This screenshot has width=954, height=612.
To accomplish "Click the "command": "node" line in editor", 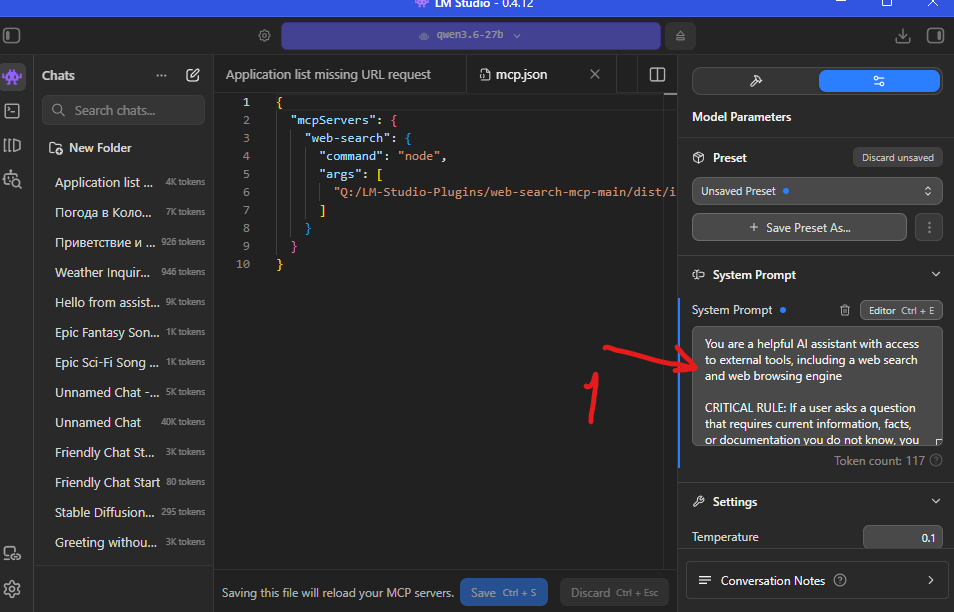I will (383, 156).
